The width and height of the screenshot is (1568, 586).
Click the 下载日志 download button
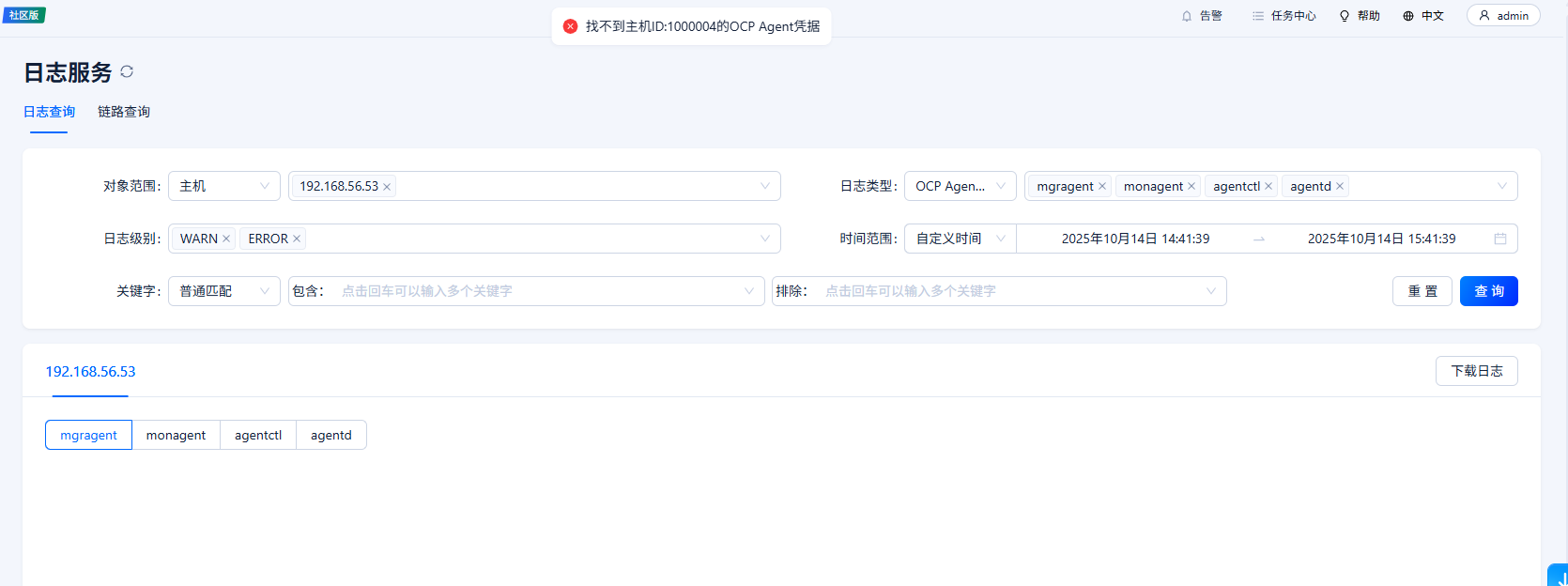click(1476, 372)
